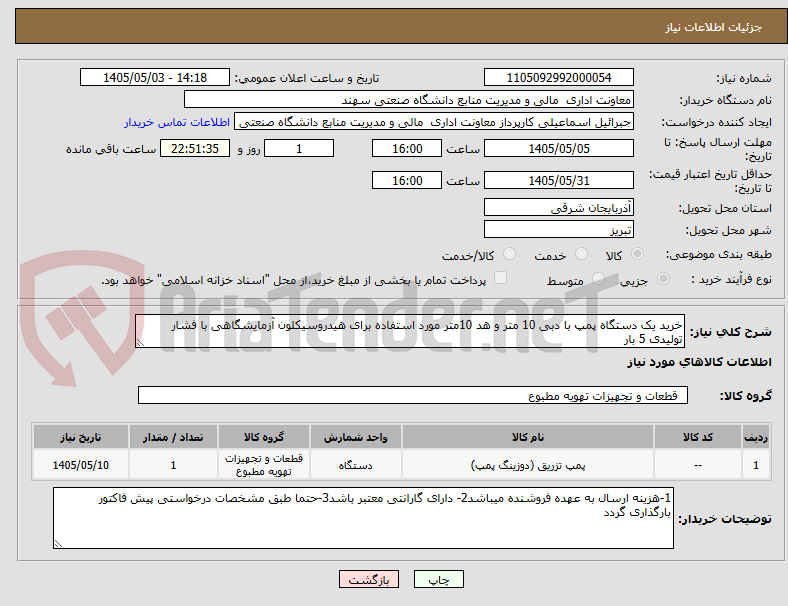Screen dimensions: 788x606
Task: Click the need date cell 1405/05/10
Action: click(80, 465)
